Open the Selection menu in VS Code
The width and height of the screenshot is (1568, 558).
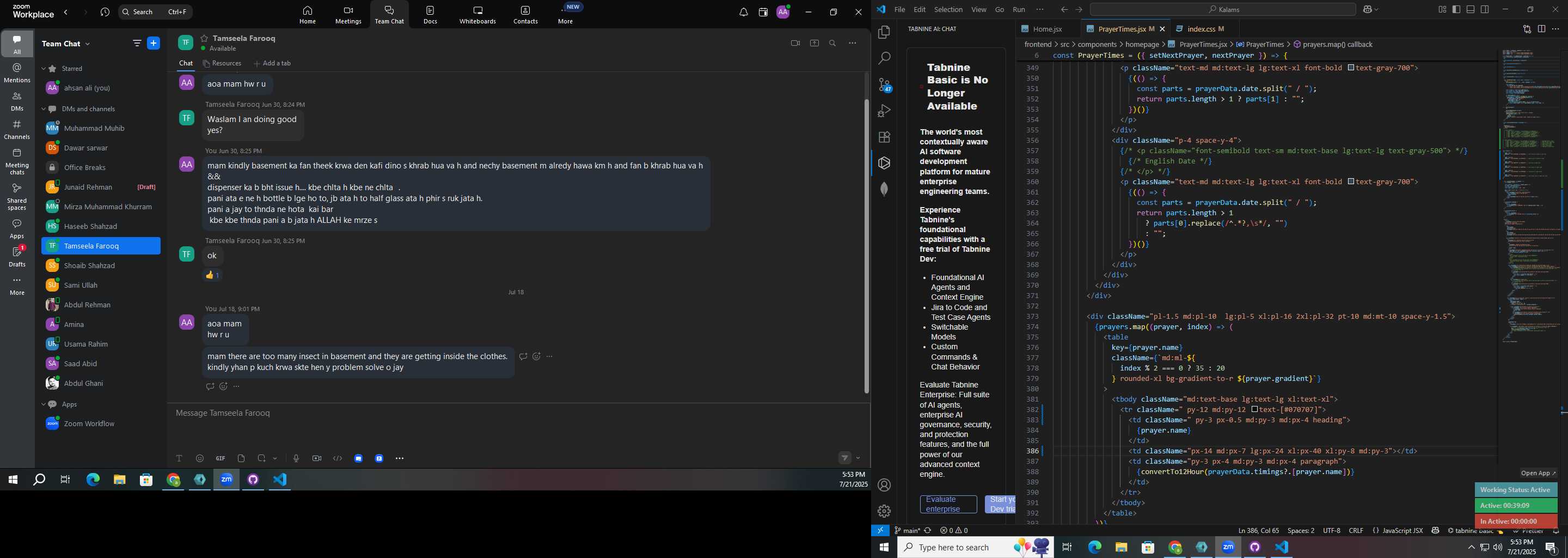click(x=948, y=9)
